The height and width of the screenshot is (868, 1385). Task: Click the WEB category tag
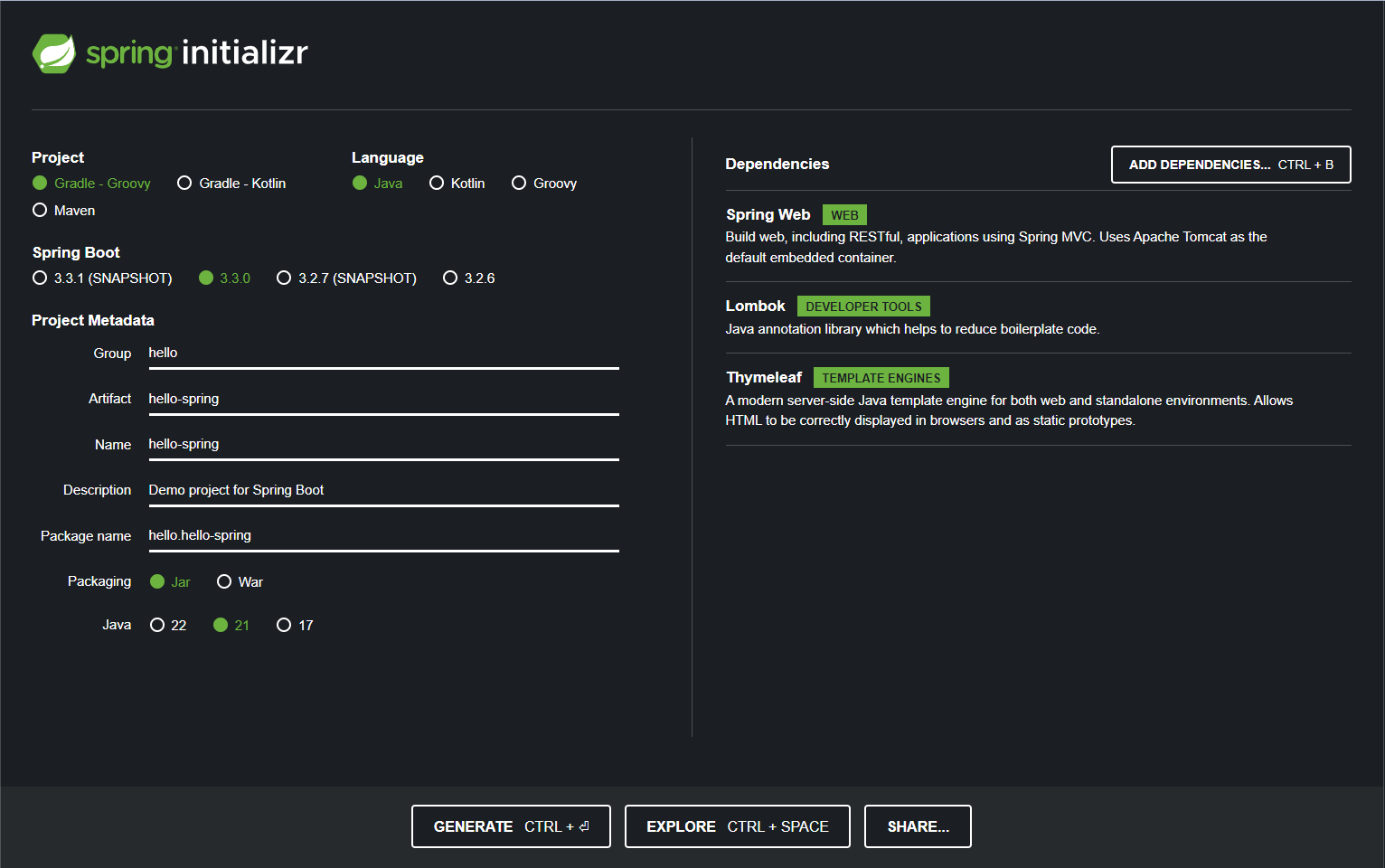[844, 215]
